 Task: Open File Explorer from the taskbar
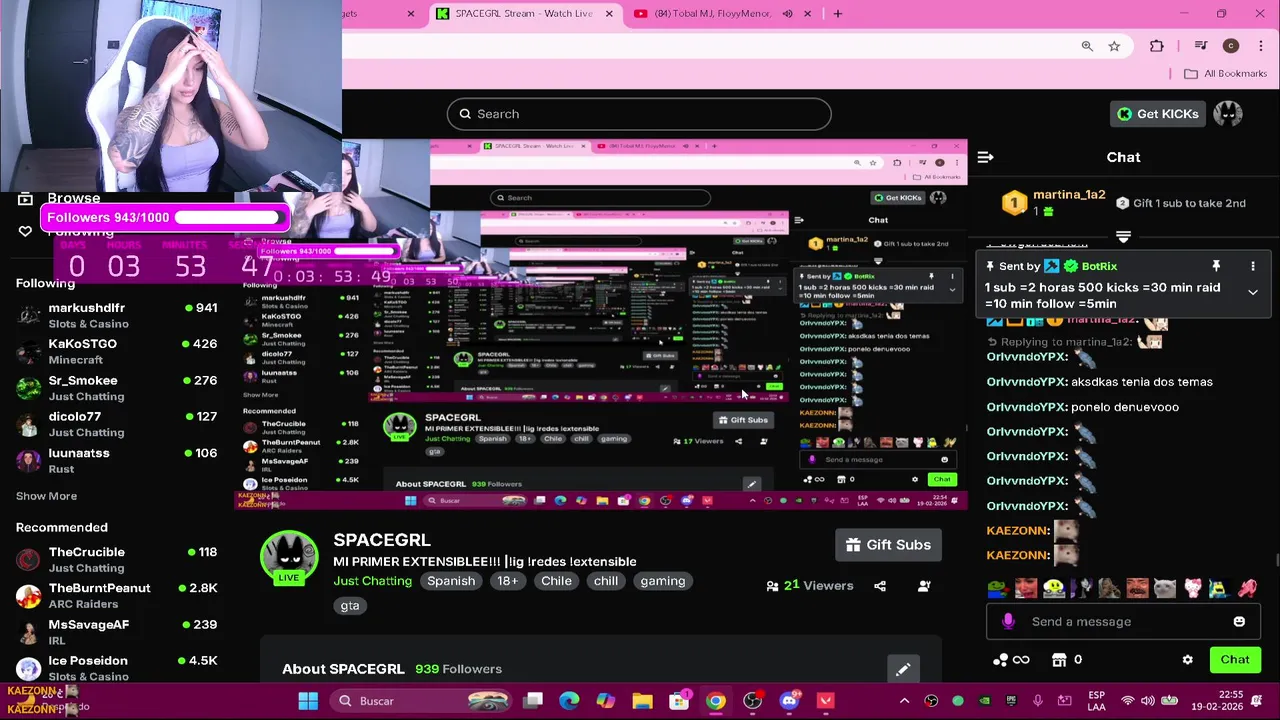point(642,701)
